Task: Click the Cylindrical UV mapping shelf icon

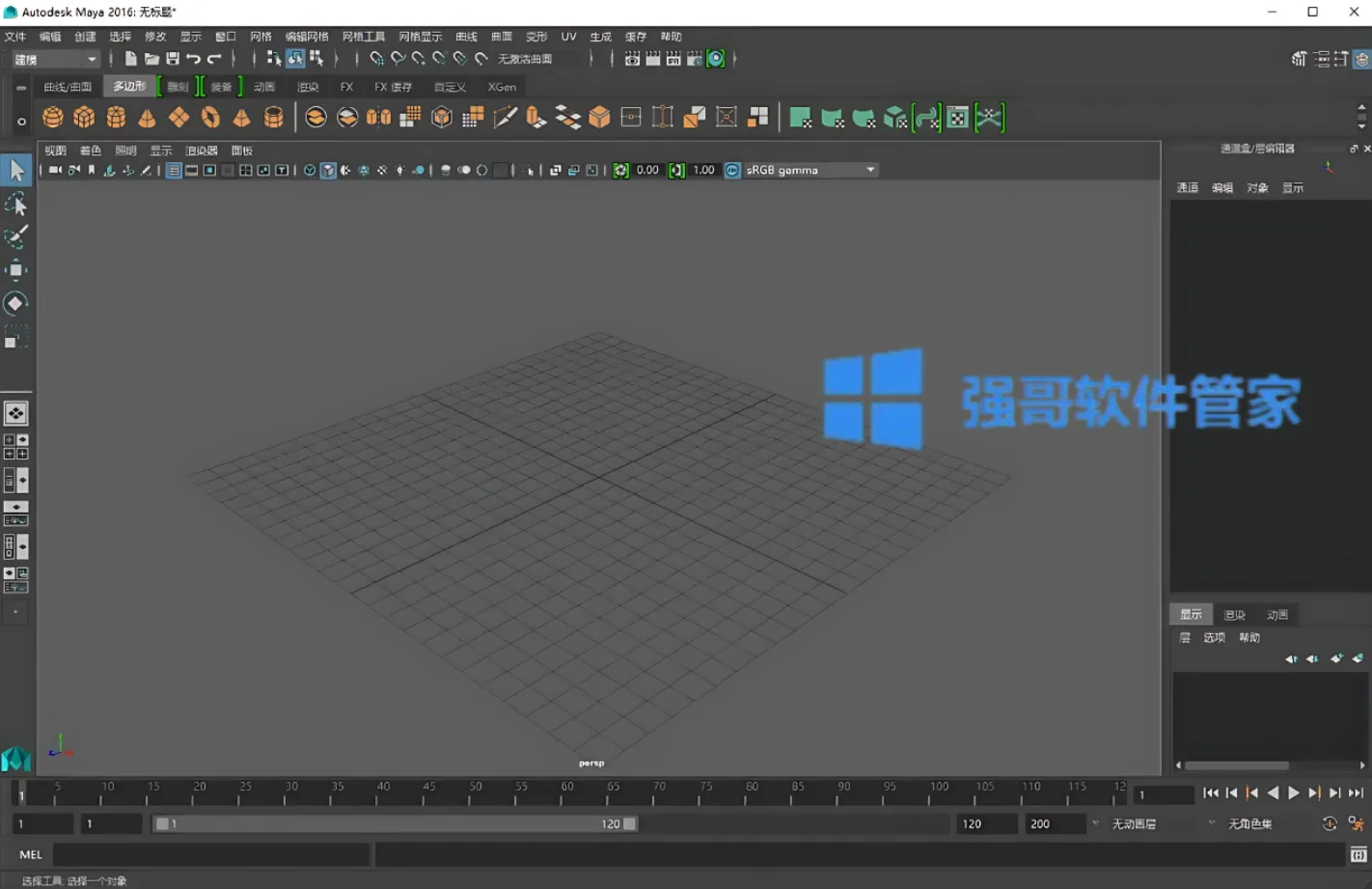Action: (x=832, y=118)
